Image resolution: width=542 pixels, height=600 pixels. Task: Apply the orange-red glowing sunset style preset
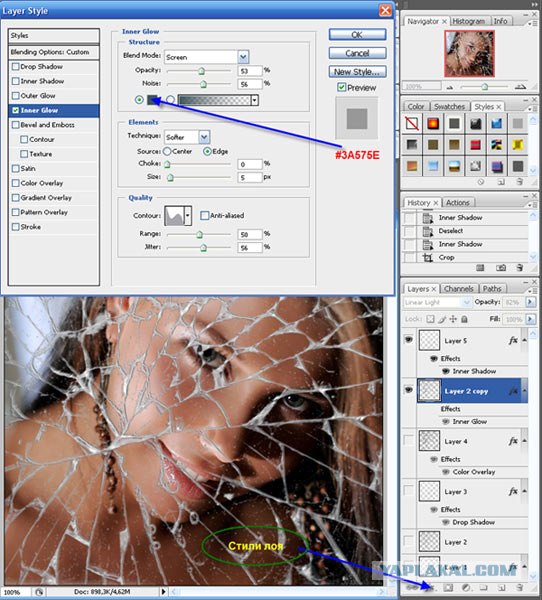tap(433, 124)
